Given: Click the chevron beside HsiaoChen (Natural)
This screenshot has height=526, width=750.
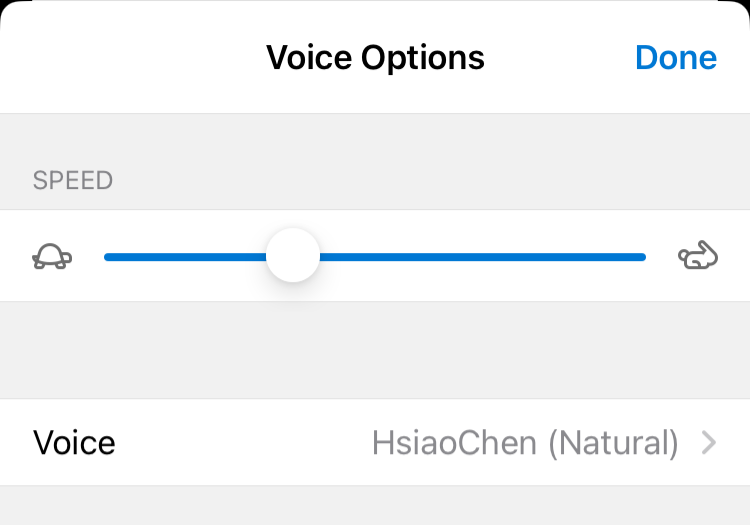Looking at the screenshot, I should pos(709,442).
